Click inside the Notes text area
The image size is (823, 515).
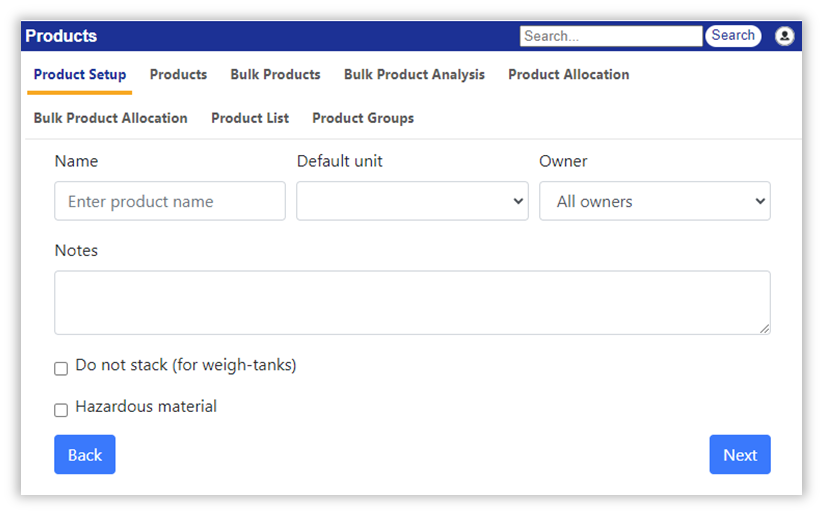click(x=412, y=302)
